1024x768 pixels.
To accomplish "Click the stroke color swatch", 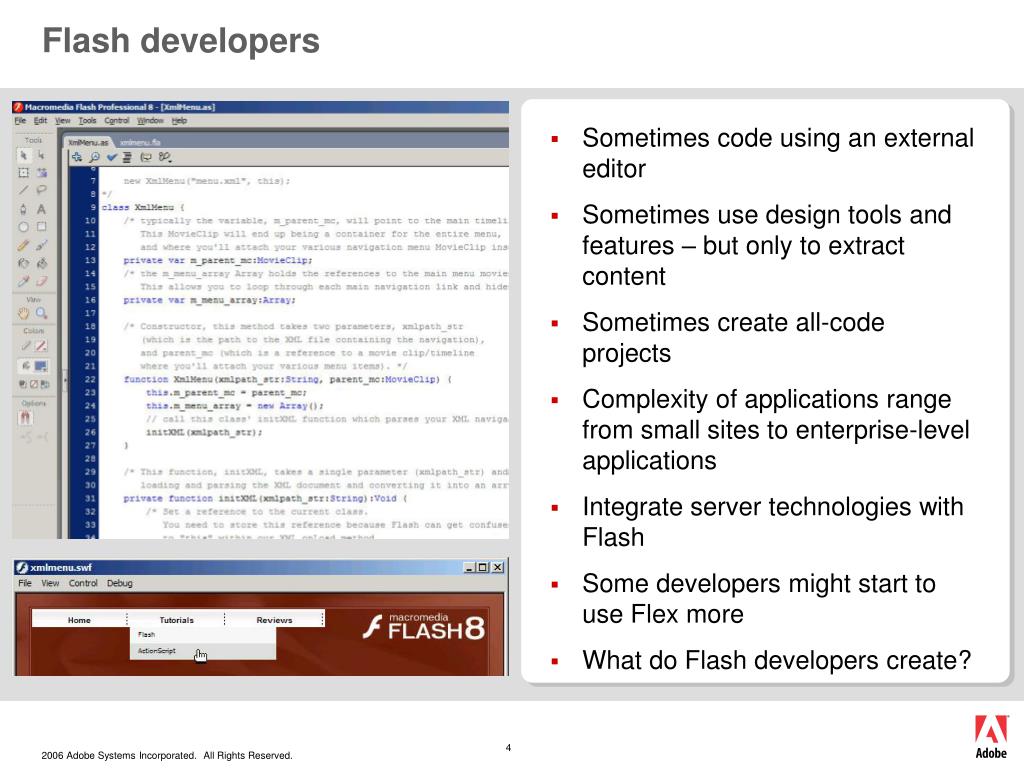I will [x=40, y=346].
